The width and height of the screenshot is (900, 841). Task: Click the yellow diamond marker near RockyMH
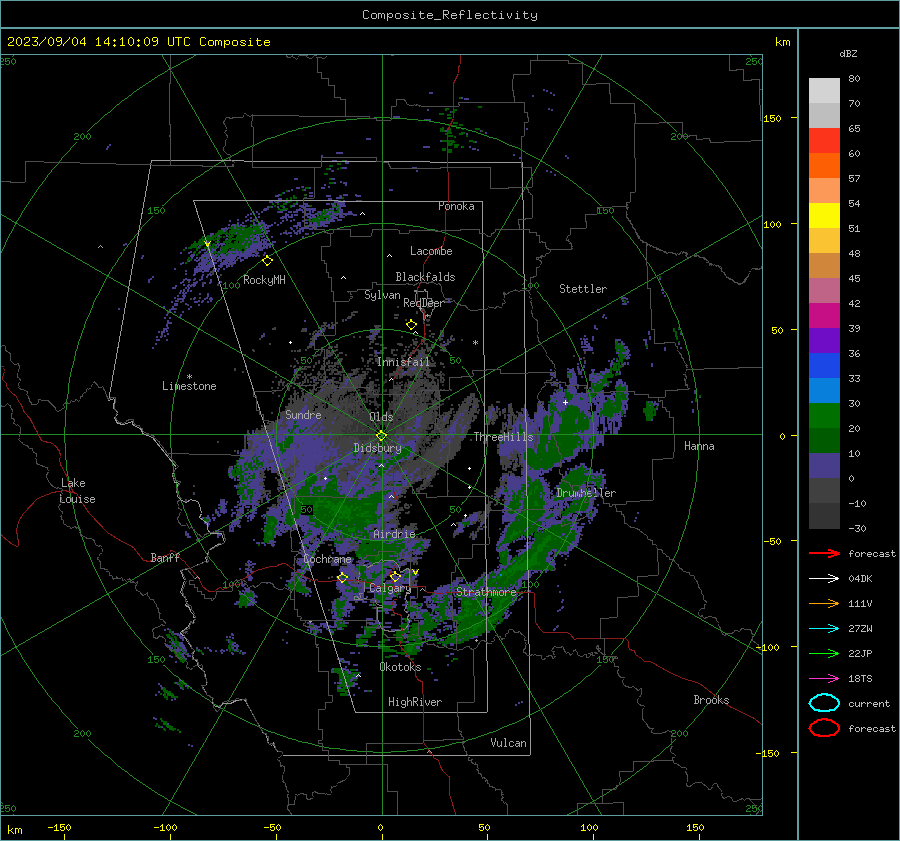click(x=267, y=261)
